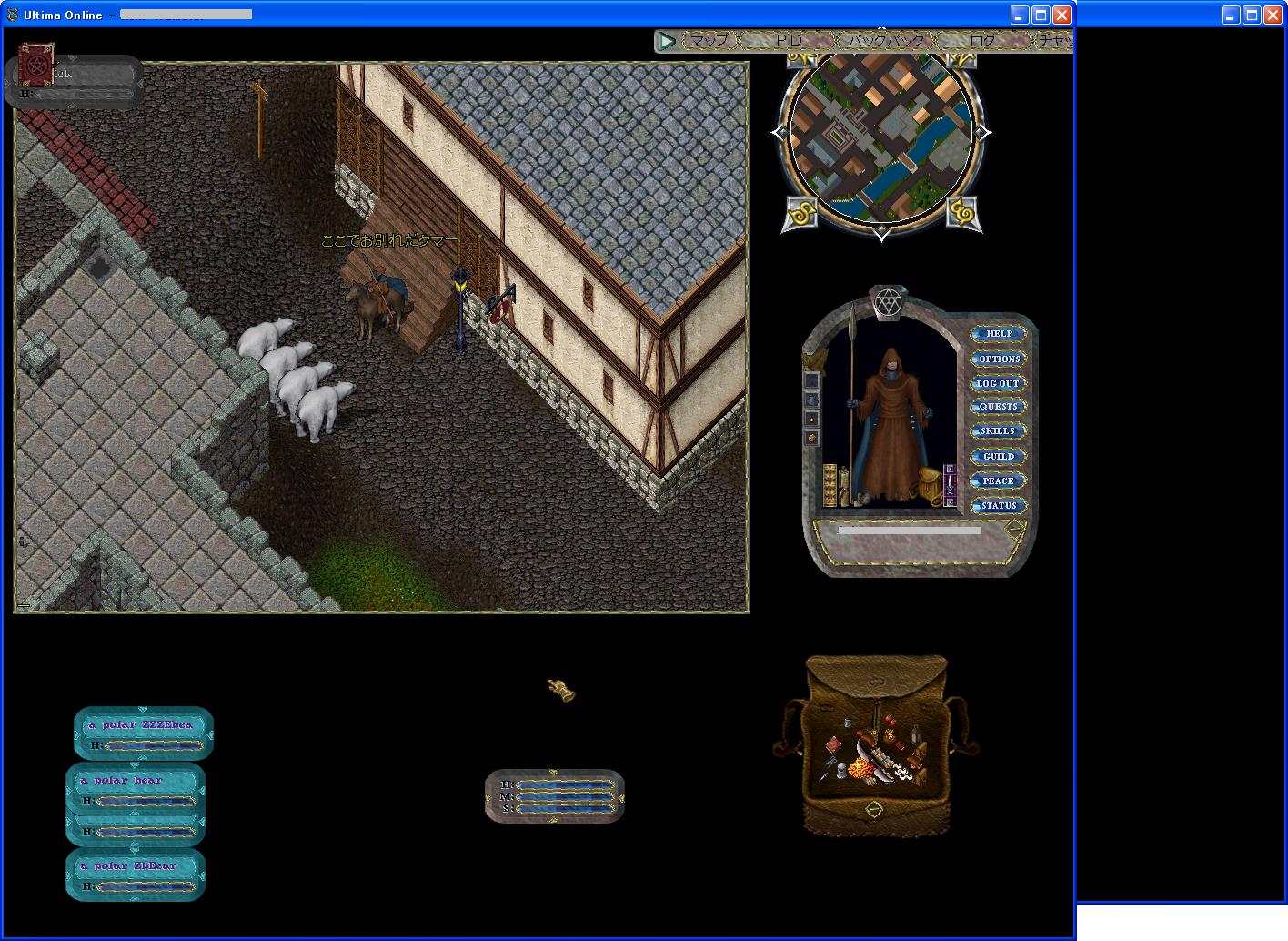Click the radar map's right arrow
The image size is (1288, 941).
[984, 133]
